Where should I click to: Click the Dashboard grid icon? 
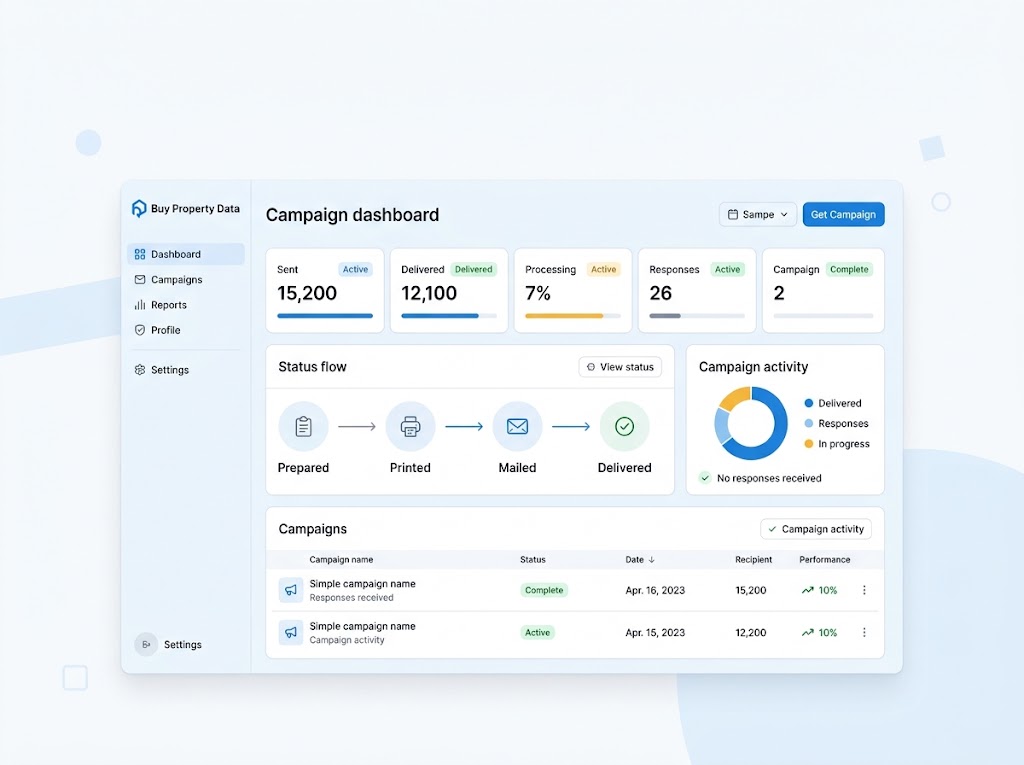(140, 254)
